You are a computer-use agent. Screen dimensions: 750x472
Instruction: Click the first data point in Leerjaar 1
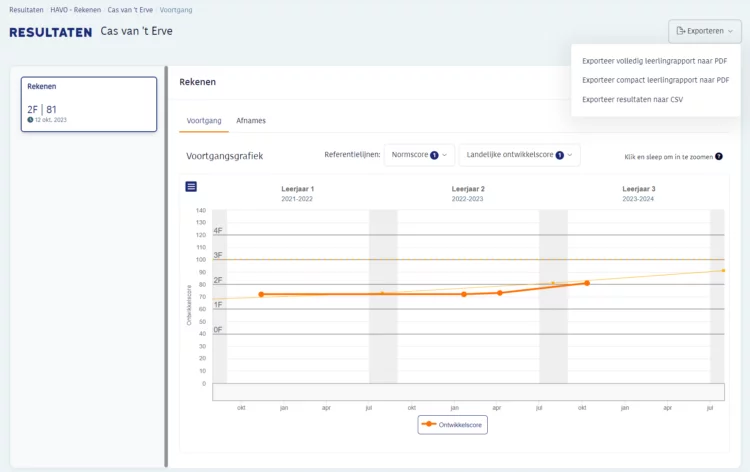tap(261, 295)
